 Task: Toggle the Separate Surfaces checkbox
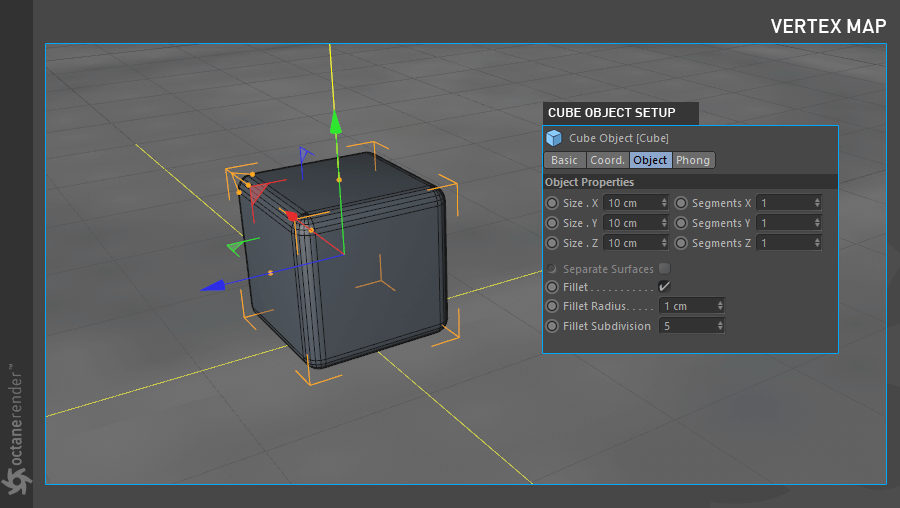664,269
